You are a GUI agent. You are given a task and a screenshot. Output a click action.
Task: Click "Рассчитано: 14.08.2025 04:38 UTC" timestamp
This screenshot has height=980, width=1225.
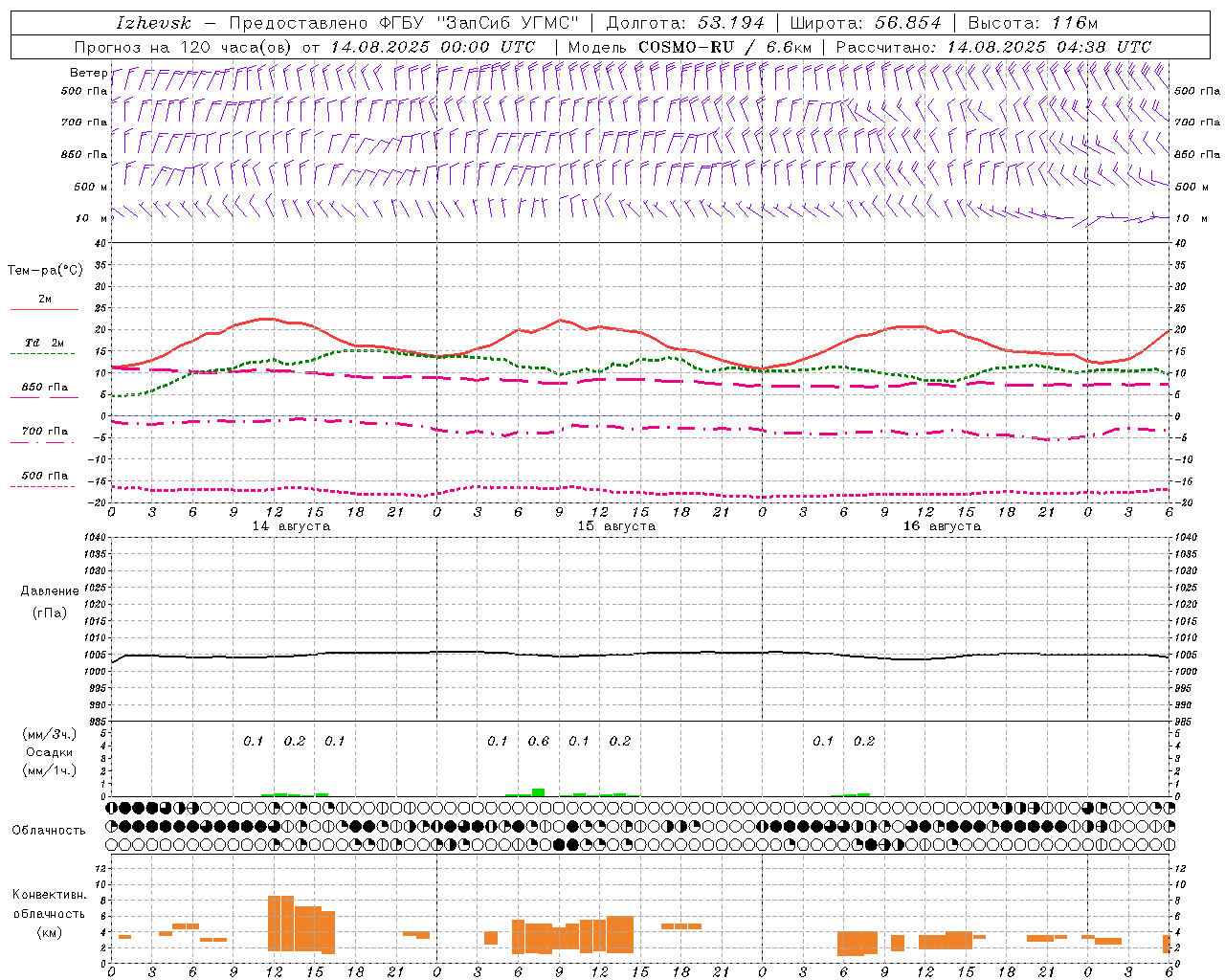click(993, 47)
